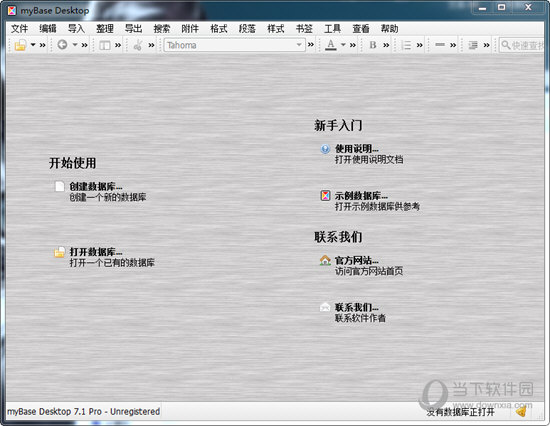Screen dimensions: 550x426
Task: Click the 快速查找 search input field
Action: (522, 45)
